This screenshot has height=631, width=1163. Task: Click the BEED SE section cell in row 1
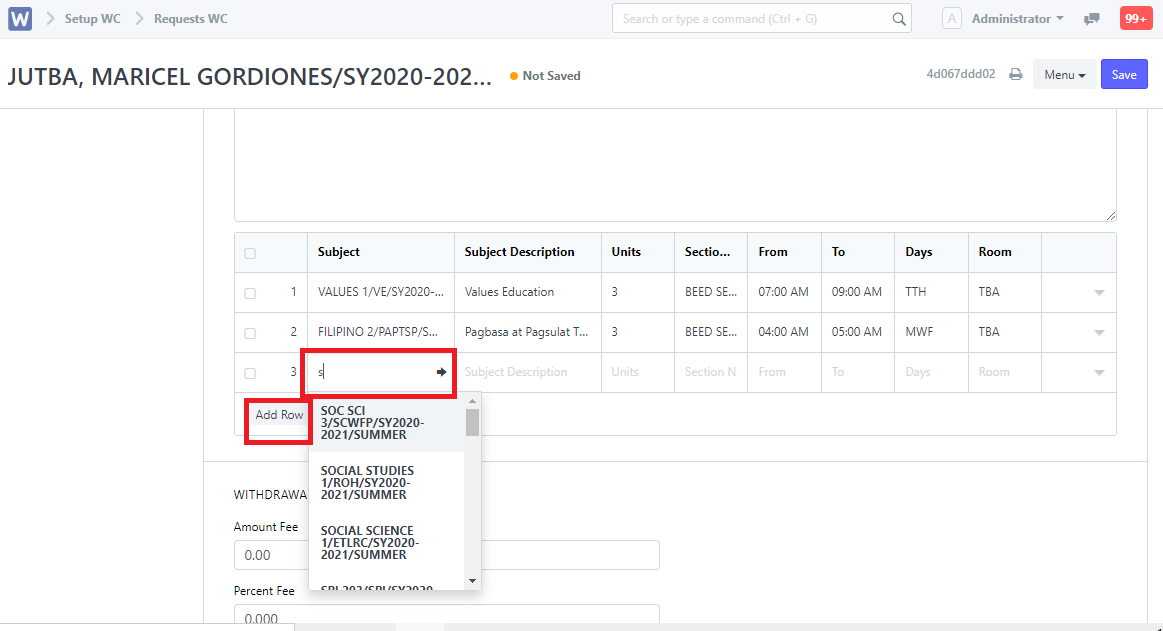(x=711, y=292)
